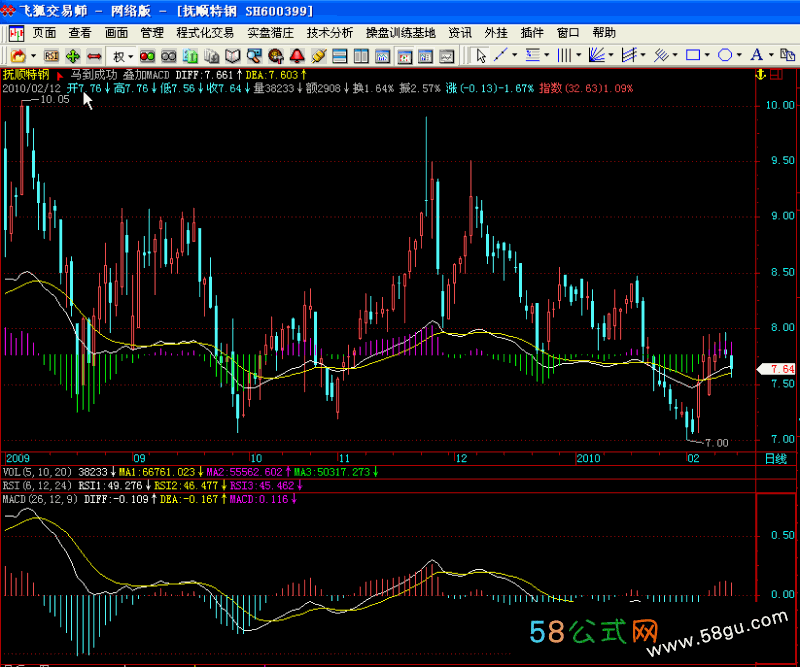Image resolution: width=800 pixels, height=667 pixels.
Task: Click the red alarm bell icon
Action: (297, 56)
